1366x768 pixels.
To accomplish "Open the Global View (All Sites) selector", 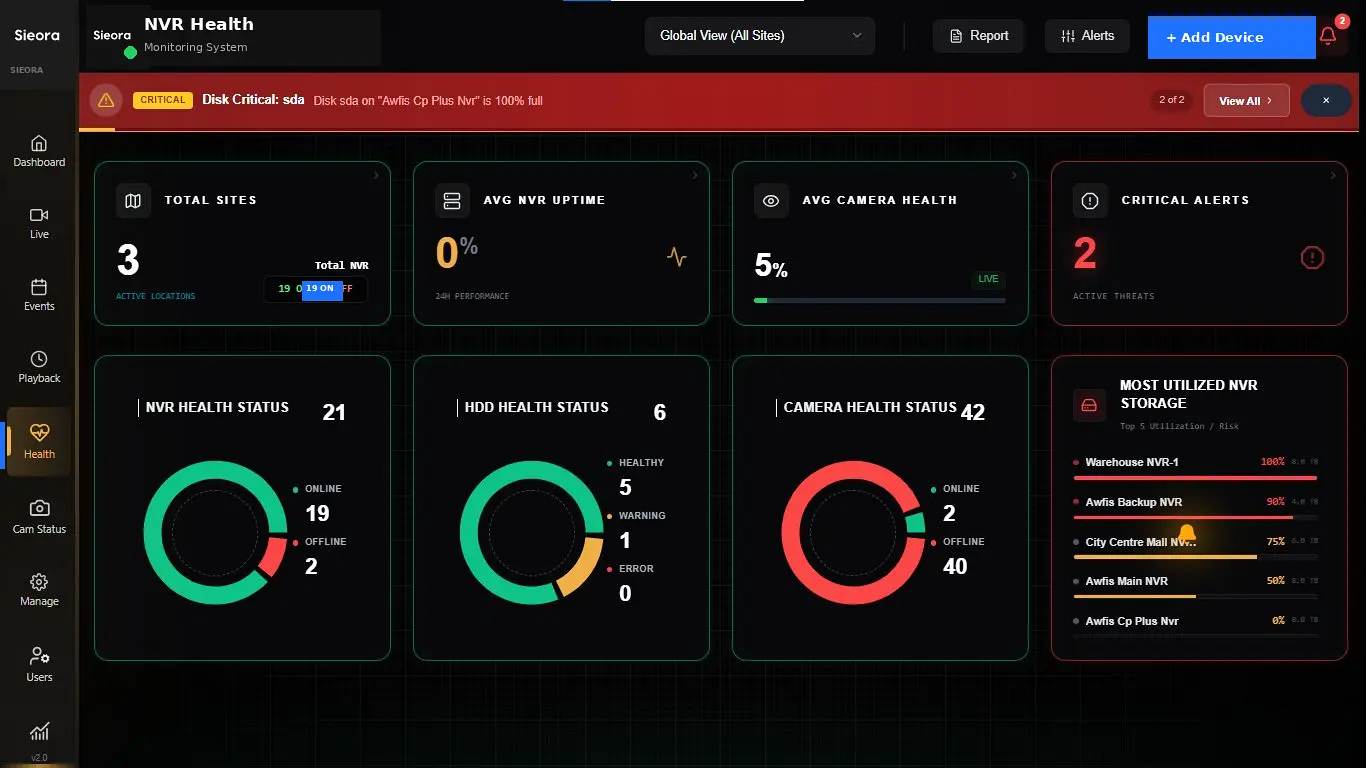I will pos(759,35).
